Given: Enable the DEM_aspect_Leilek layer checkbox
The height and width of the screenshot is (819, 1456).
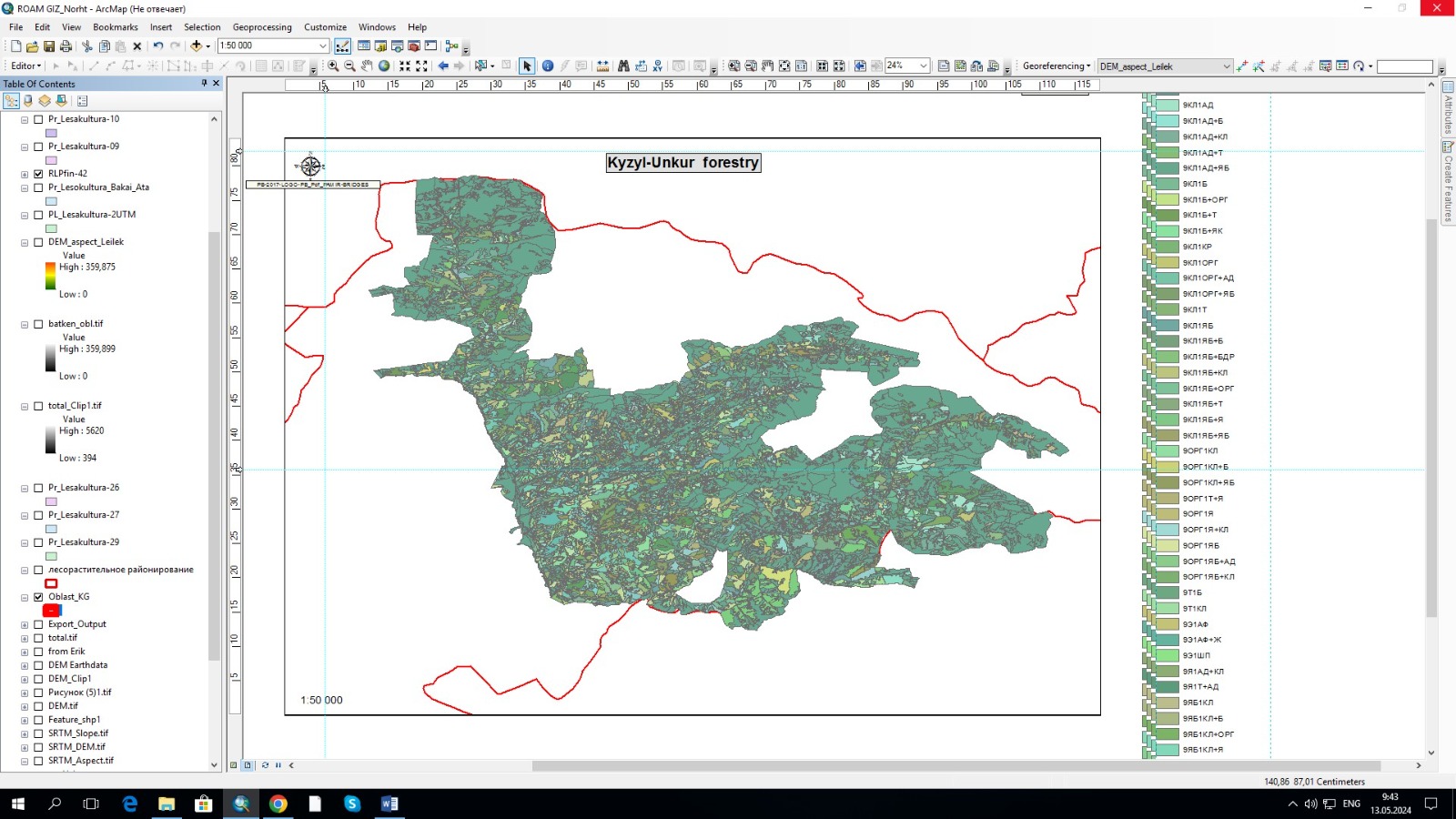Looking at the screenshot, I should 38,242.
